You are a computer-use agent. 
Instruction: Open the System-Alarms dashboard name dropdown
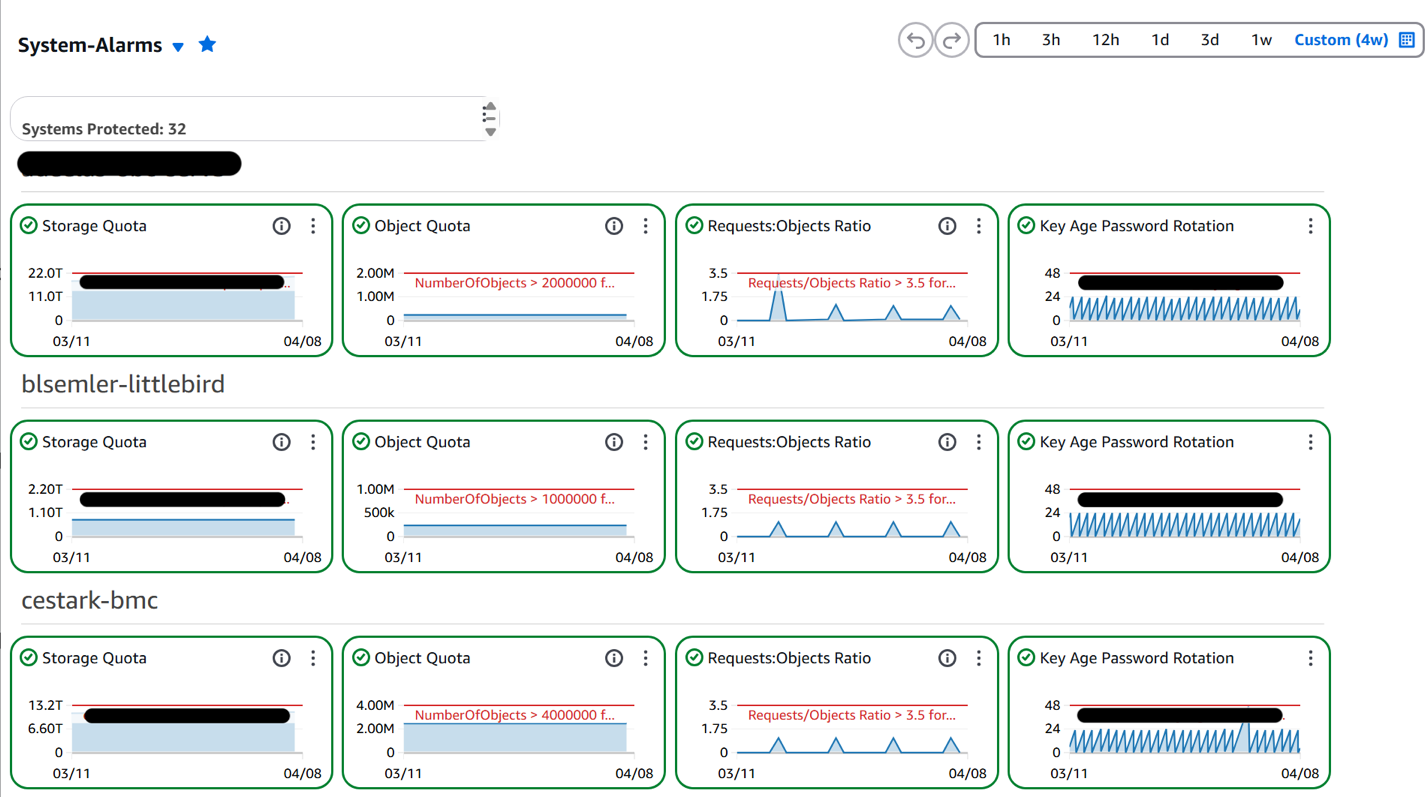[178, 44]
